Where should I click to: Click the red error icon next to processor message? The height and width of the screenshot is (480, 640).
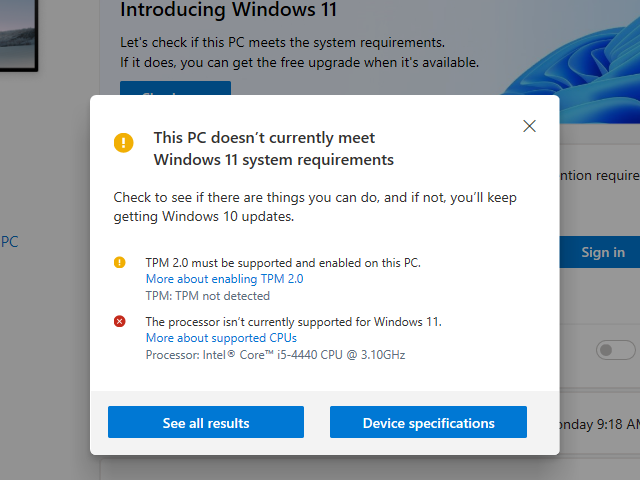click(120, 322)
